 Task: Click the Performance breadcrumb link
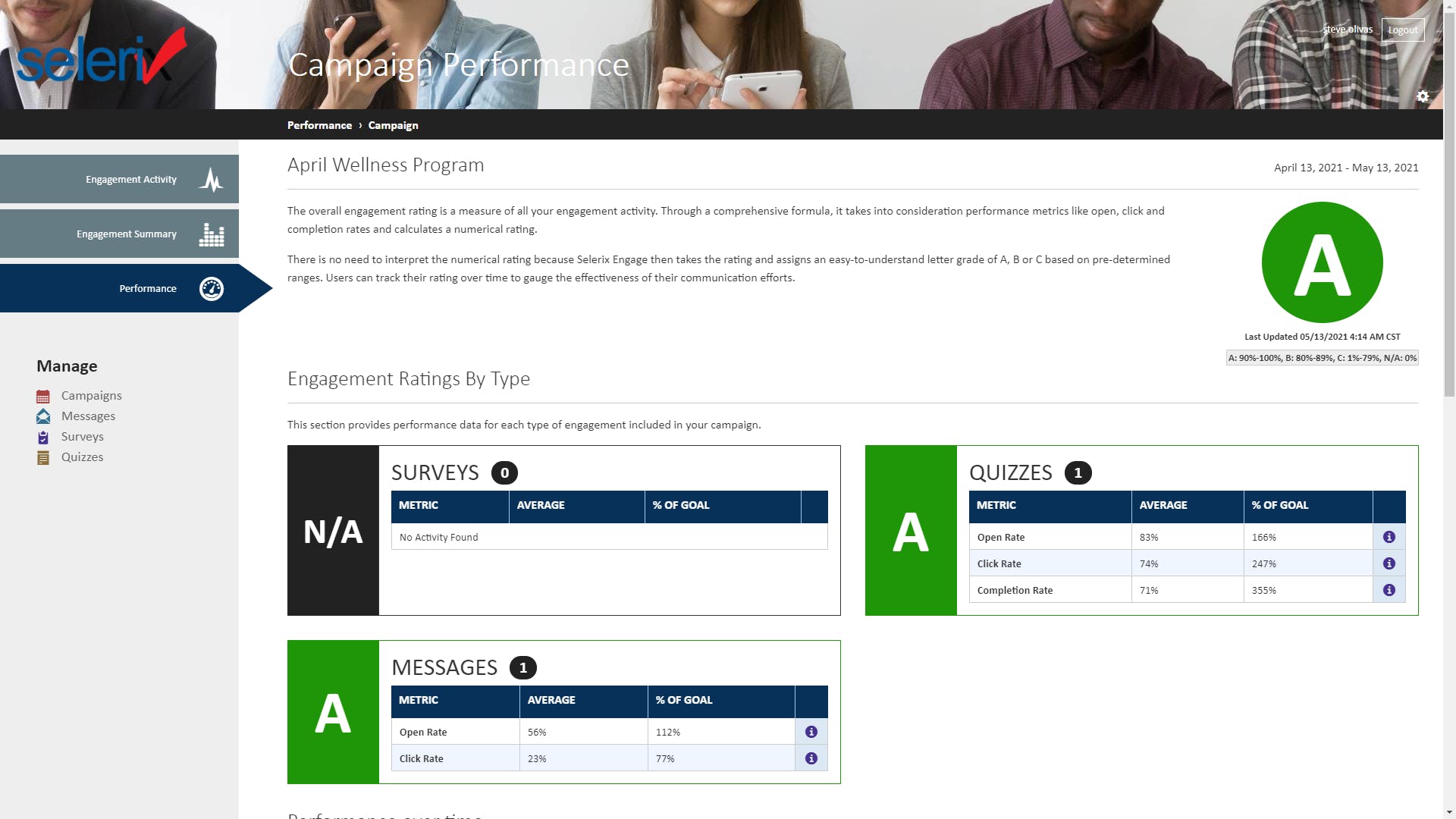click(319, 125)
